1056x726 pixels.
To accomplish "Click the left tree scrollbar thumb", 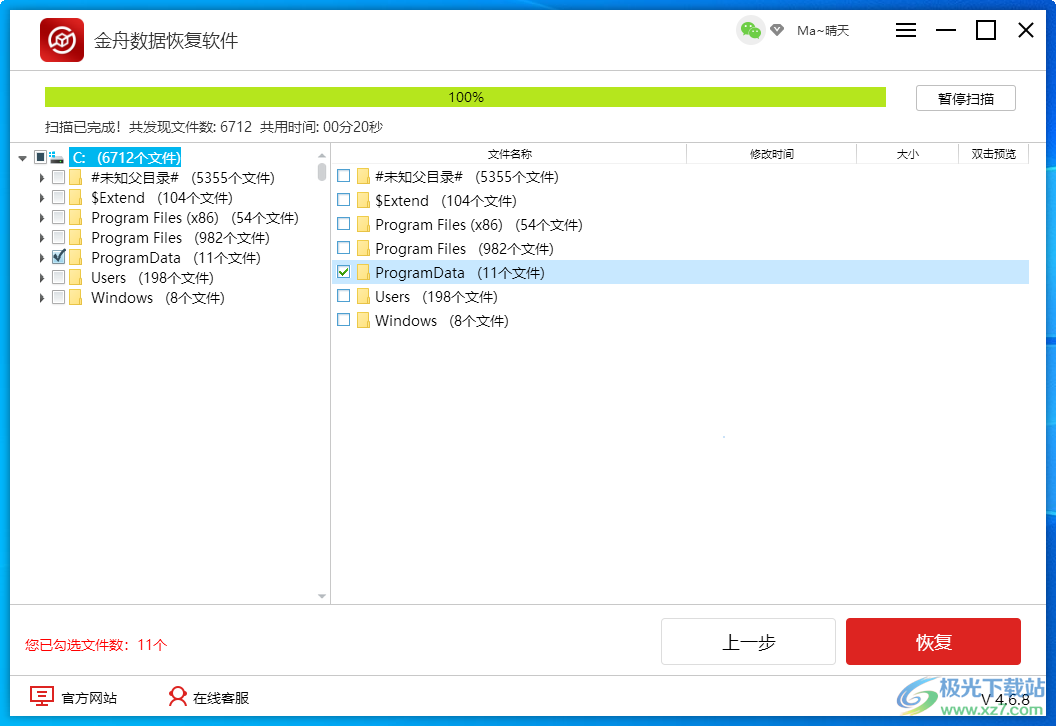I will 322,172.
